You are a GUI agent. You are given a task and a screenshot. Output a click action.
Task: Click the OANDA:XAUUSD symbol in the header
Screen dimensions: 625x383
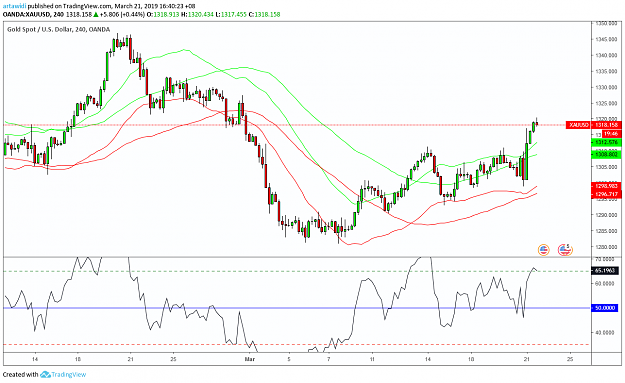point(26,14)
